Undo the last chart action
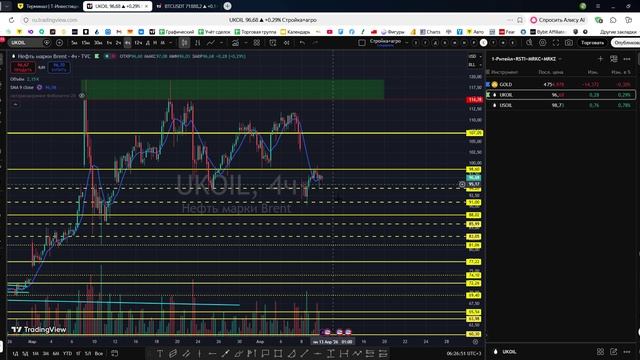The width and height of the screenshot is (640, 360). [302, 43]
